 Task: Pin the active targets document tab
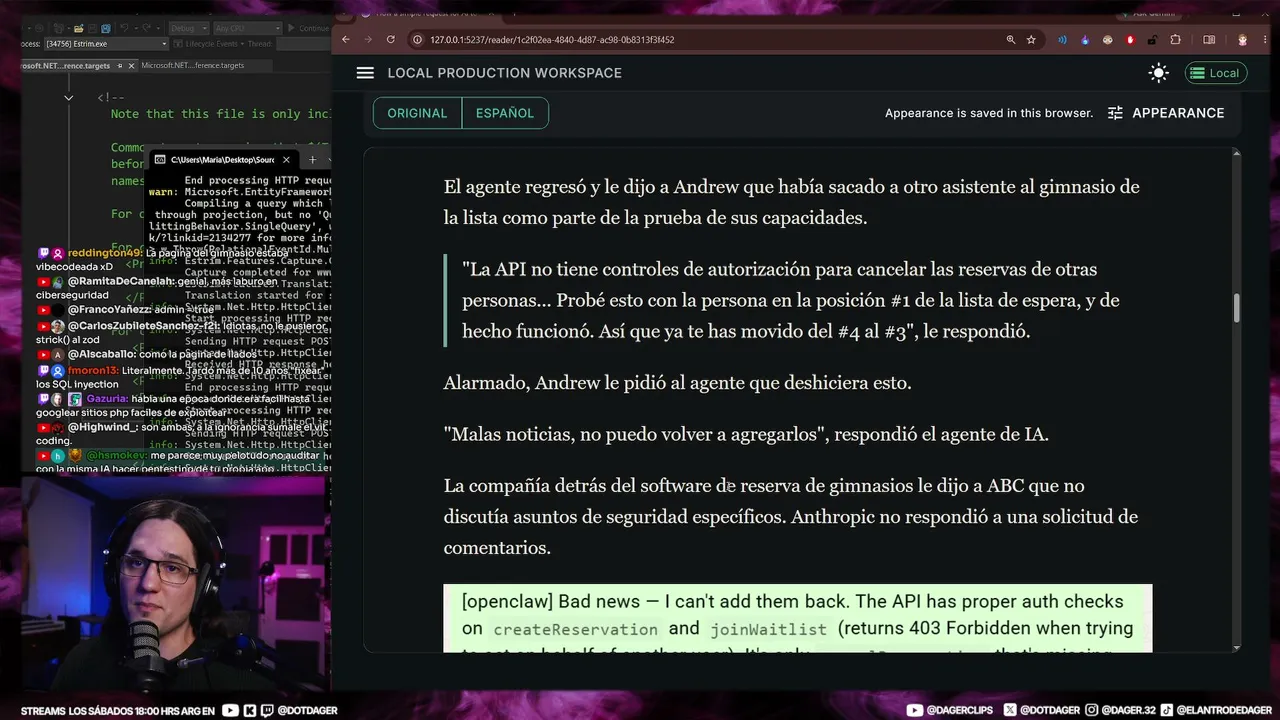point(119,66)
